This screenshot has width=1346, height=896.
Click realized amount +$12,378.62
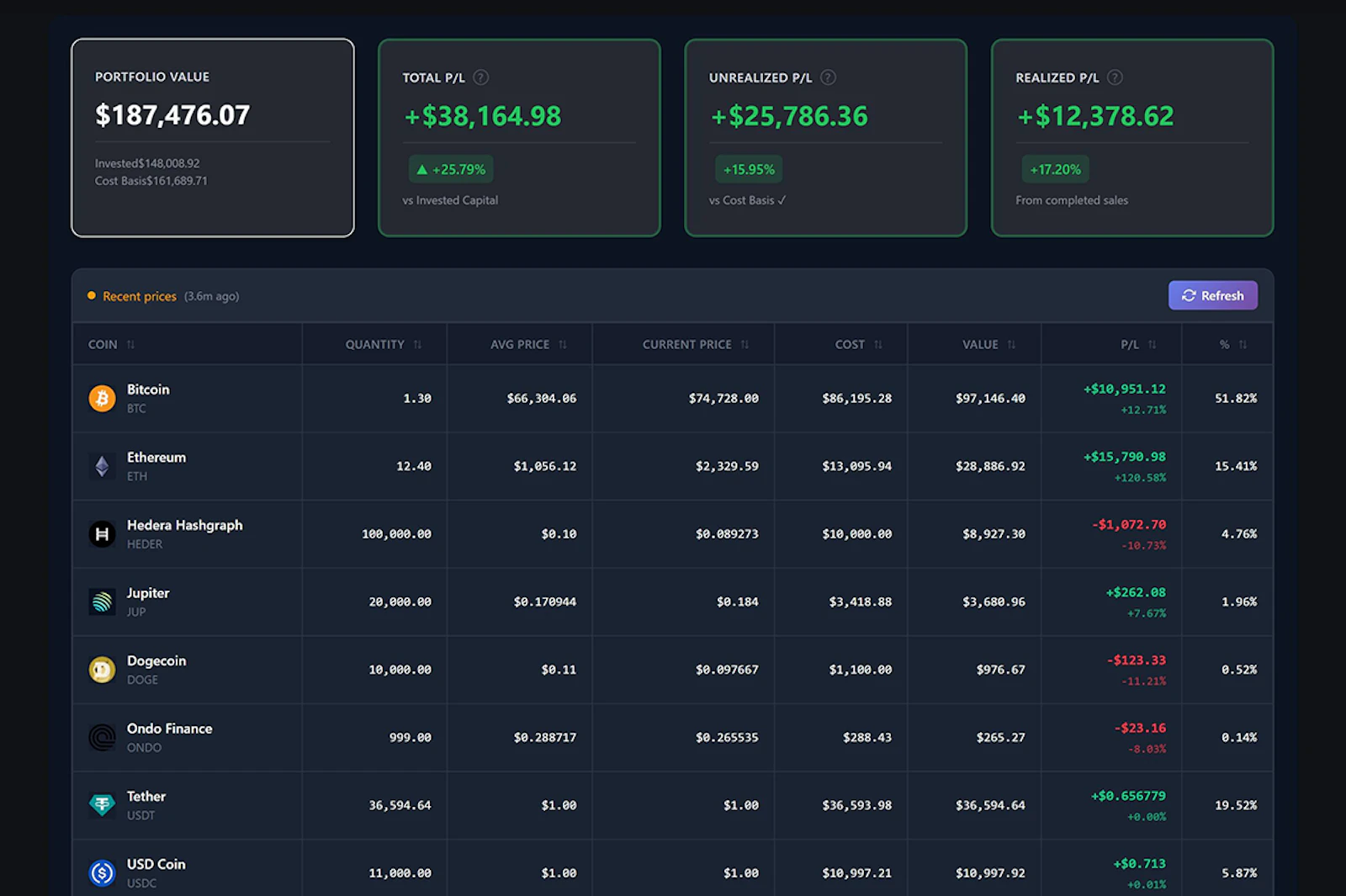1095,116
